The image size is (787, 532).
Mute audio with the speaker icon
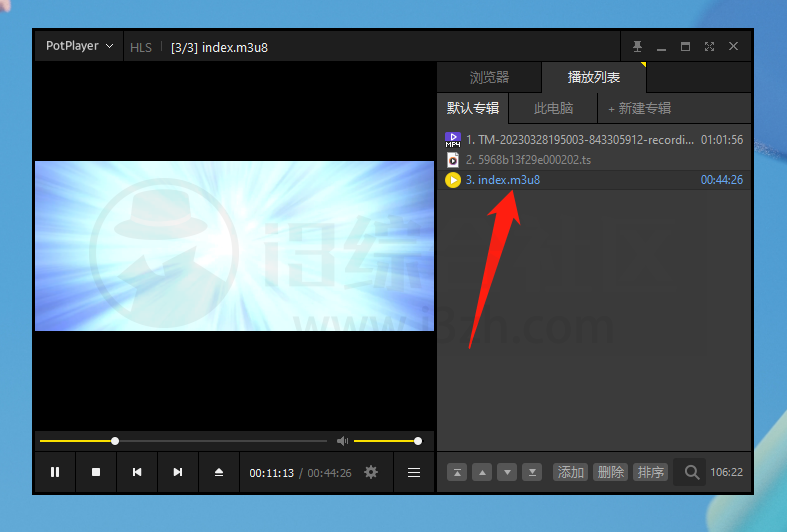click(x=342, y=441)
